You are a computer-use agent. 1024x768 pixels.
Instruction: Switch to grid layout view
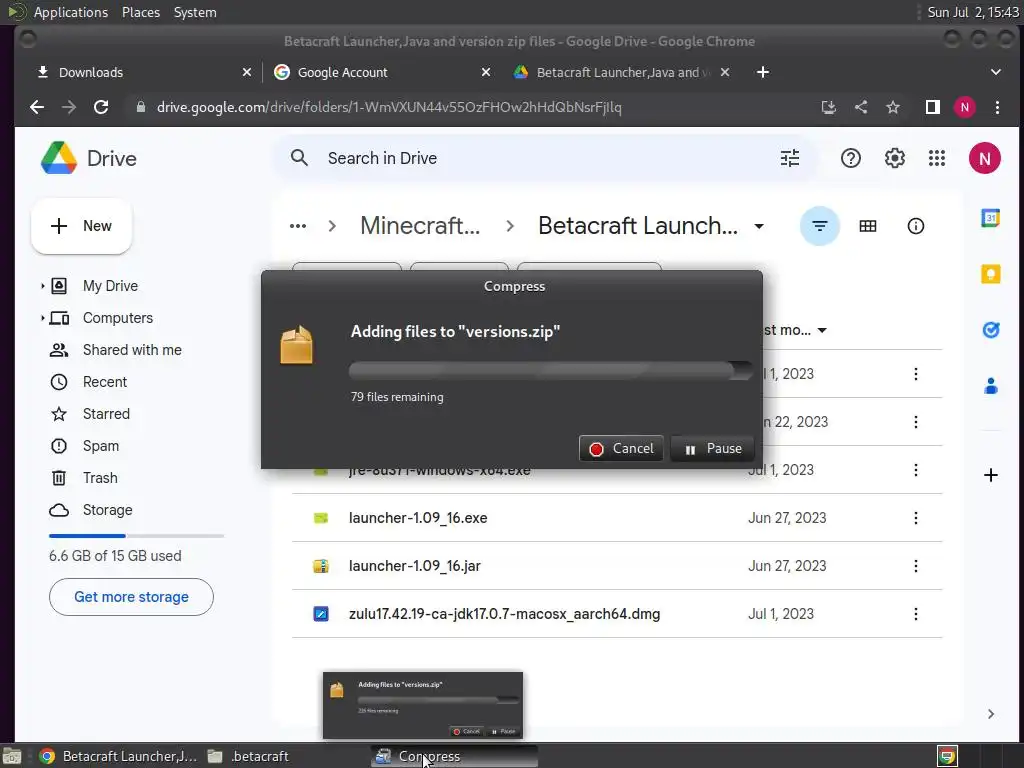click(x=867, y=226)
